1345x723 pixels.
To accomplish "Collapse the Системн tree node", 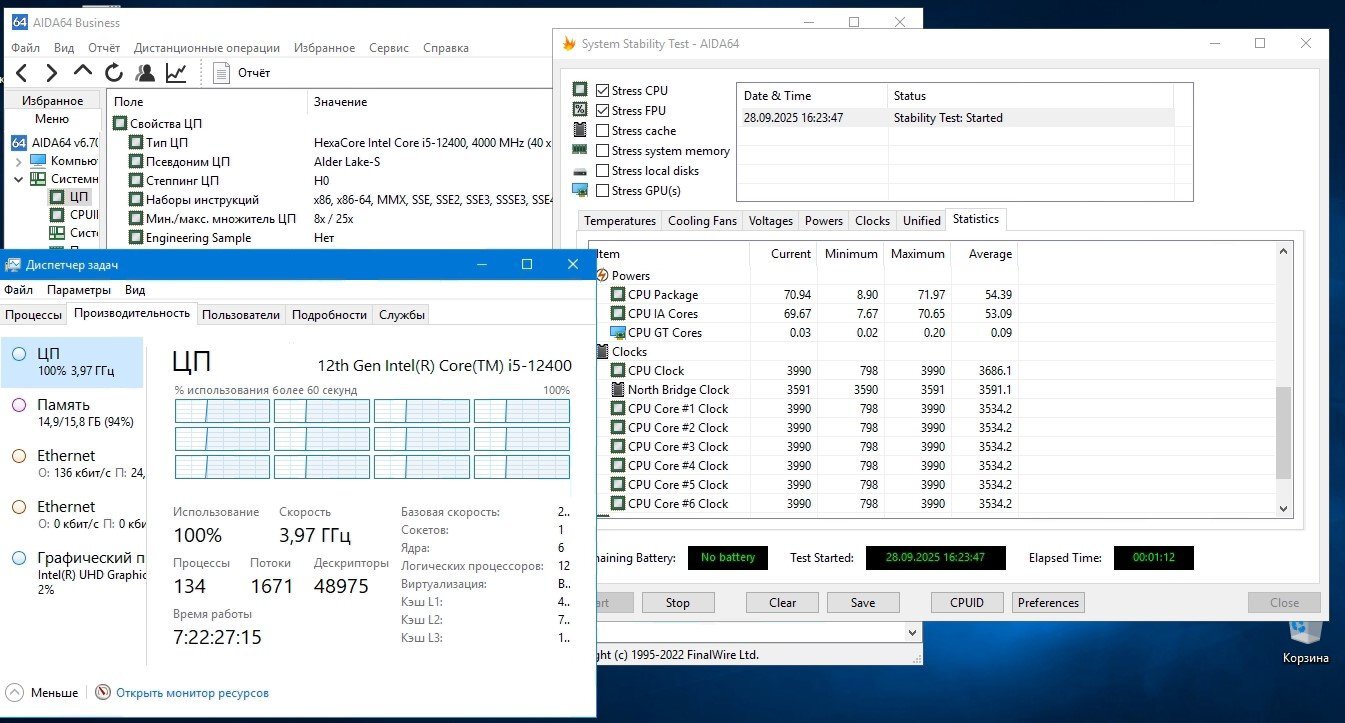I will coord(18,179).
